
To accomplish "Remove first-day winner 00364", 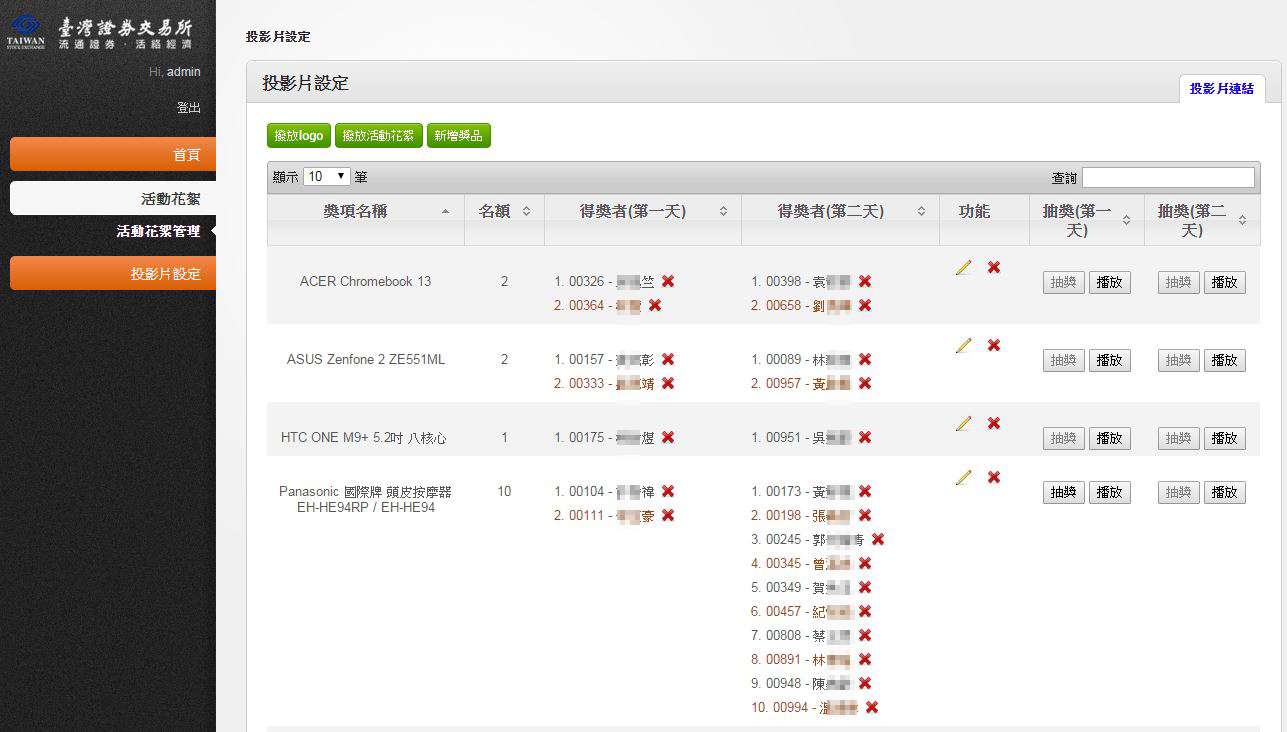I will pos(655,305).
